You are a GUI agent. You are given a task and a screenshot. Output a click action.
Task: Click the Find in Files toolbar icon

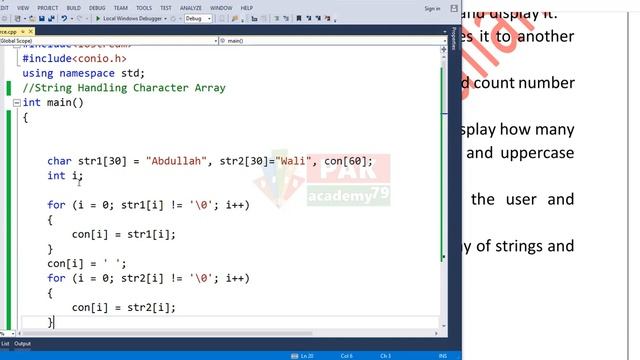(x=235, y=18)
